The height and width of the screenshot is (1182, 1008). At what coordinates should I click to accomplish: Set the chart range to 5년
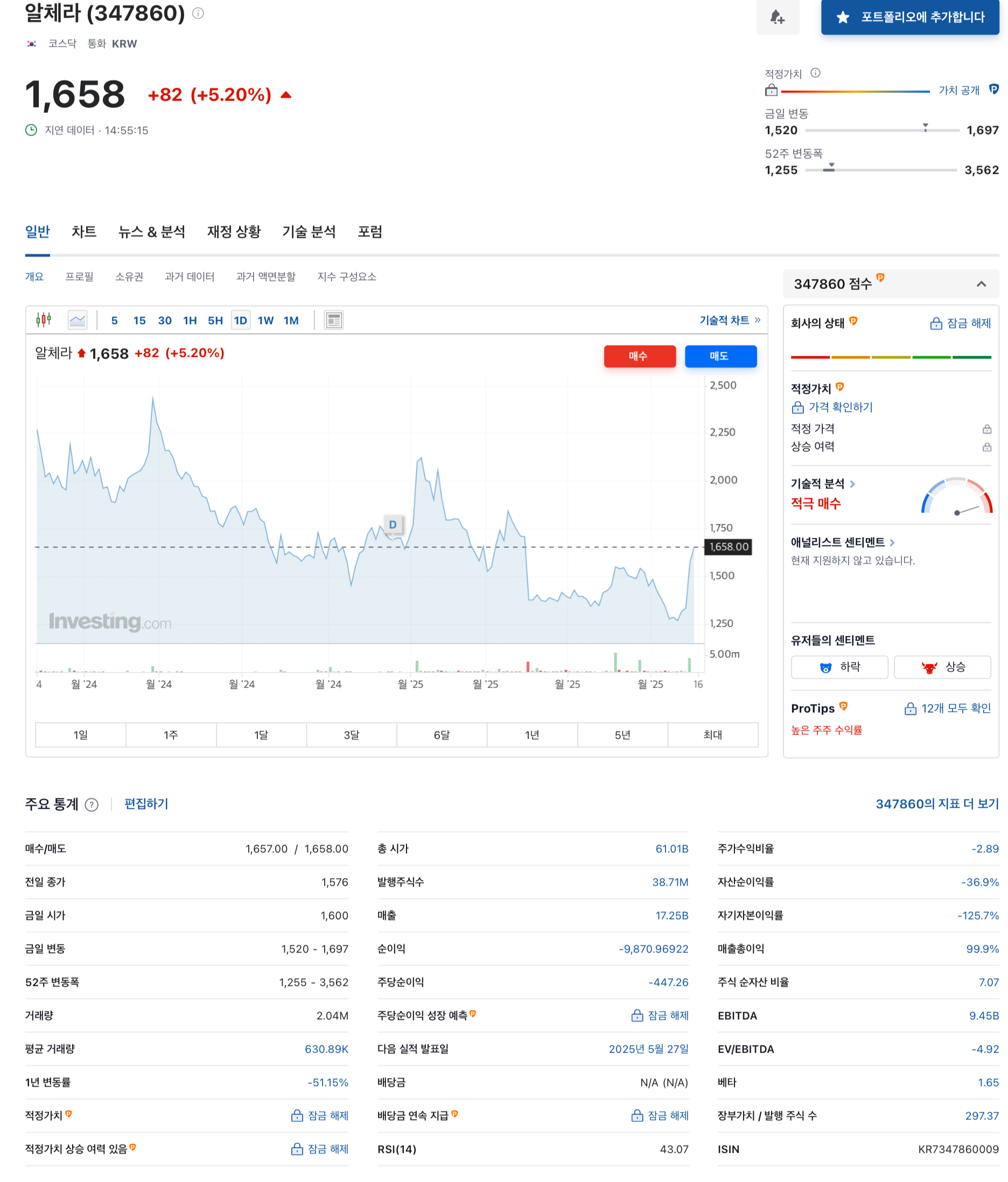622,735
